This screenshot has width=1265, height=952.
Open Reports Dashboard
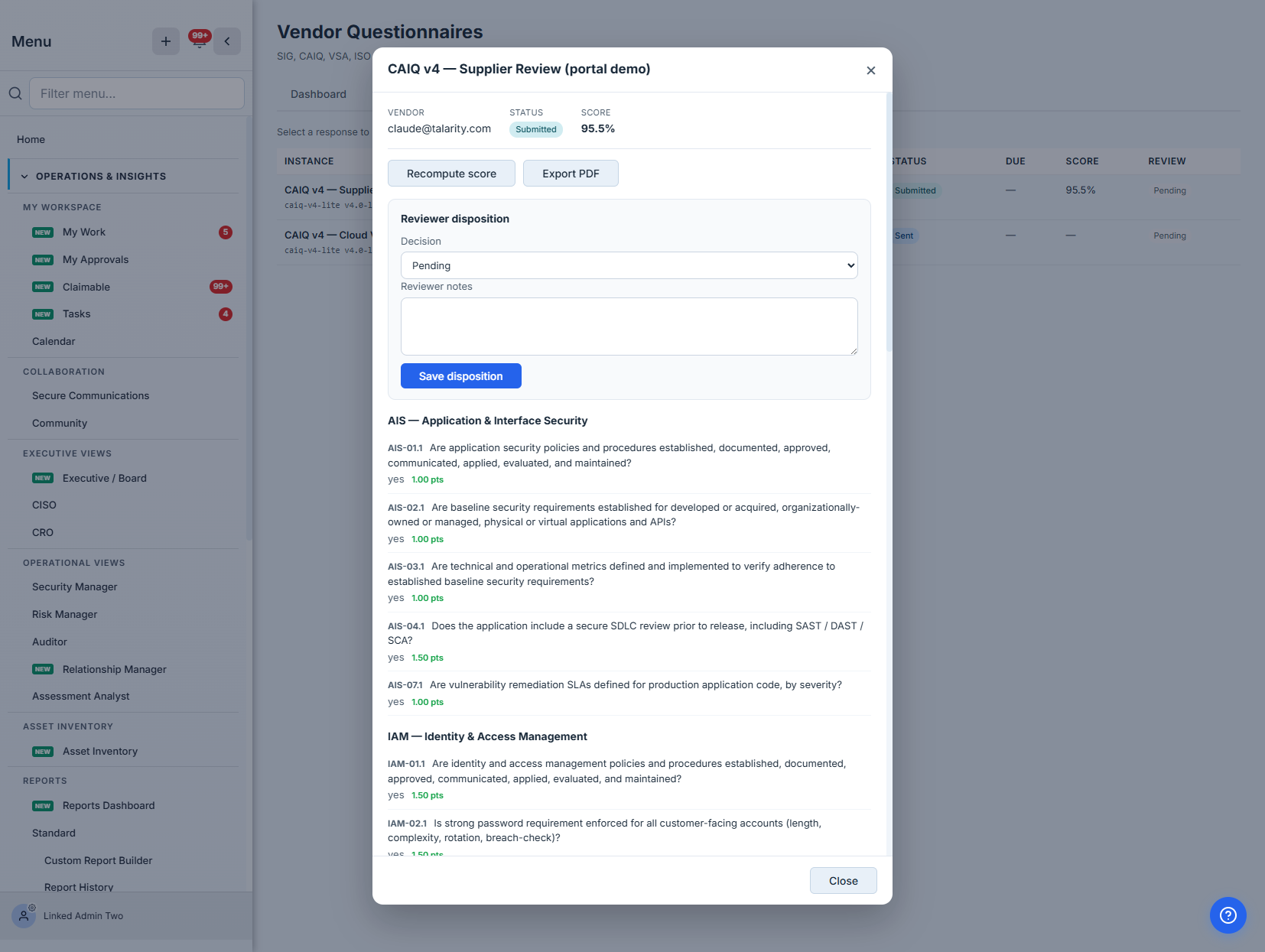click(x=109, y=806)
